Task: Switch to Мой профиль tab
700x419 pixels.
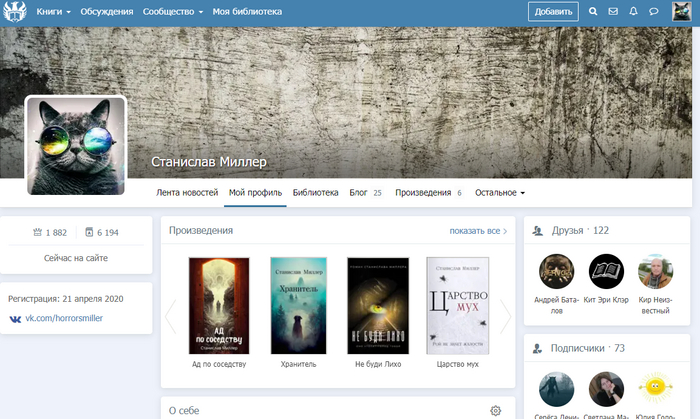Action: (255, 193)
